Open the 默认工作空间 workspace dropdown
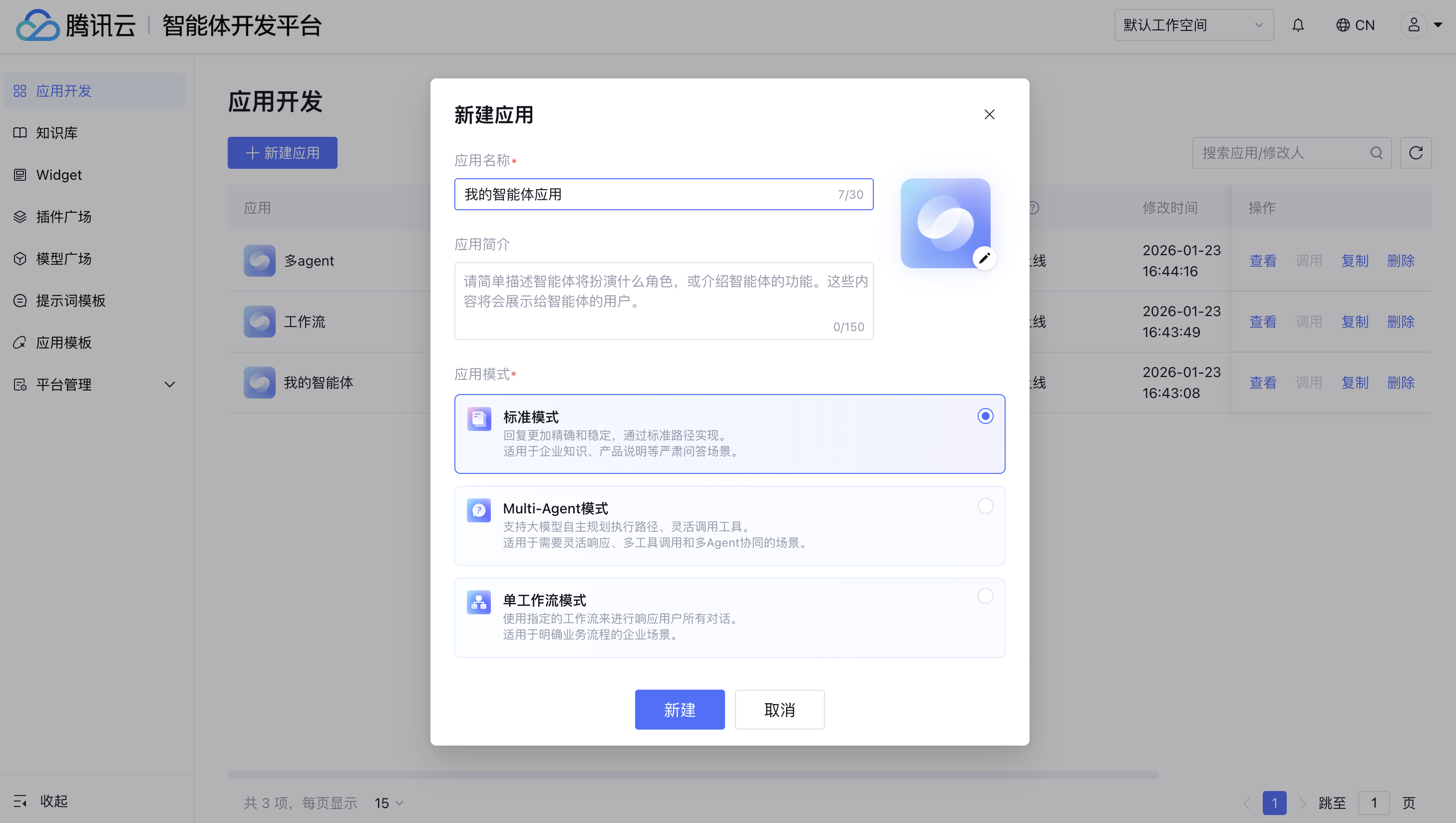 tap(1193, 25)
